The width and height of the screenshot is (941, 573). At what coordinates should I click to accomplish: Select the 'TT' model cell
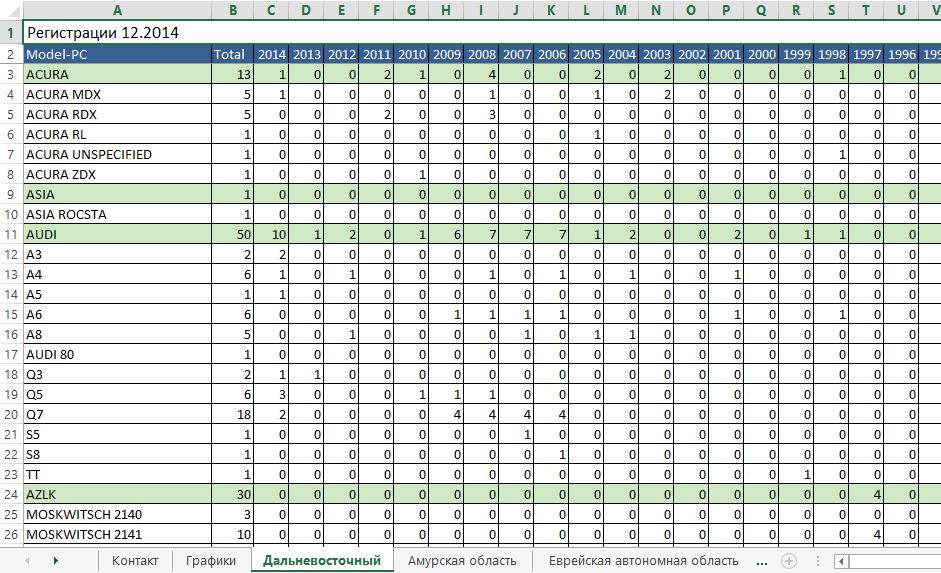coord(117,475)
